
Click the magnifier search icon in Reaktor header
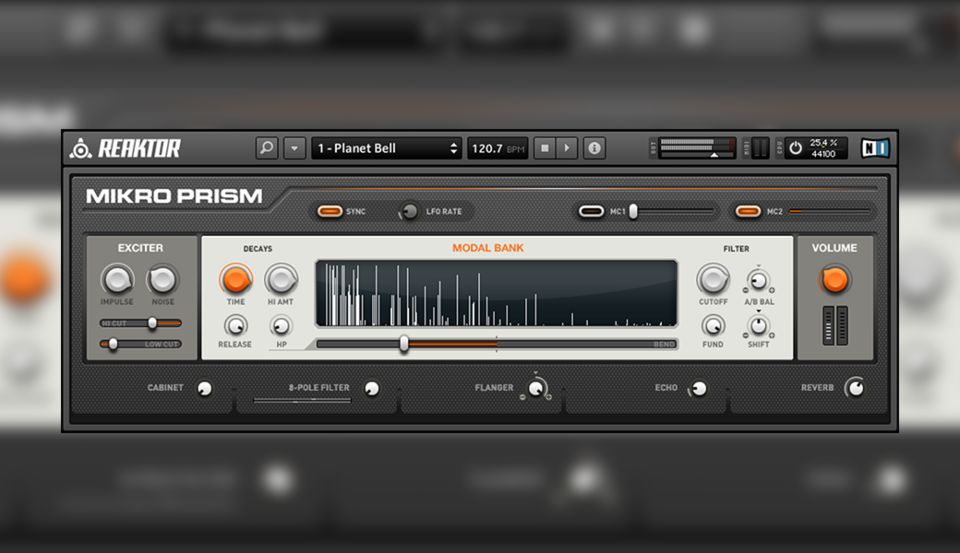(267, 148)
